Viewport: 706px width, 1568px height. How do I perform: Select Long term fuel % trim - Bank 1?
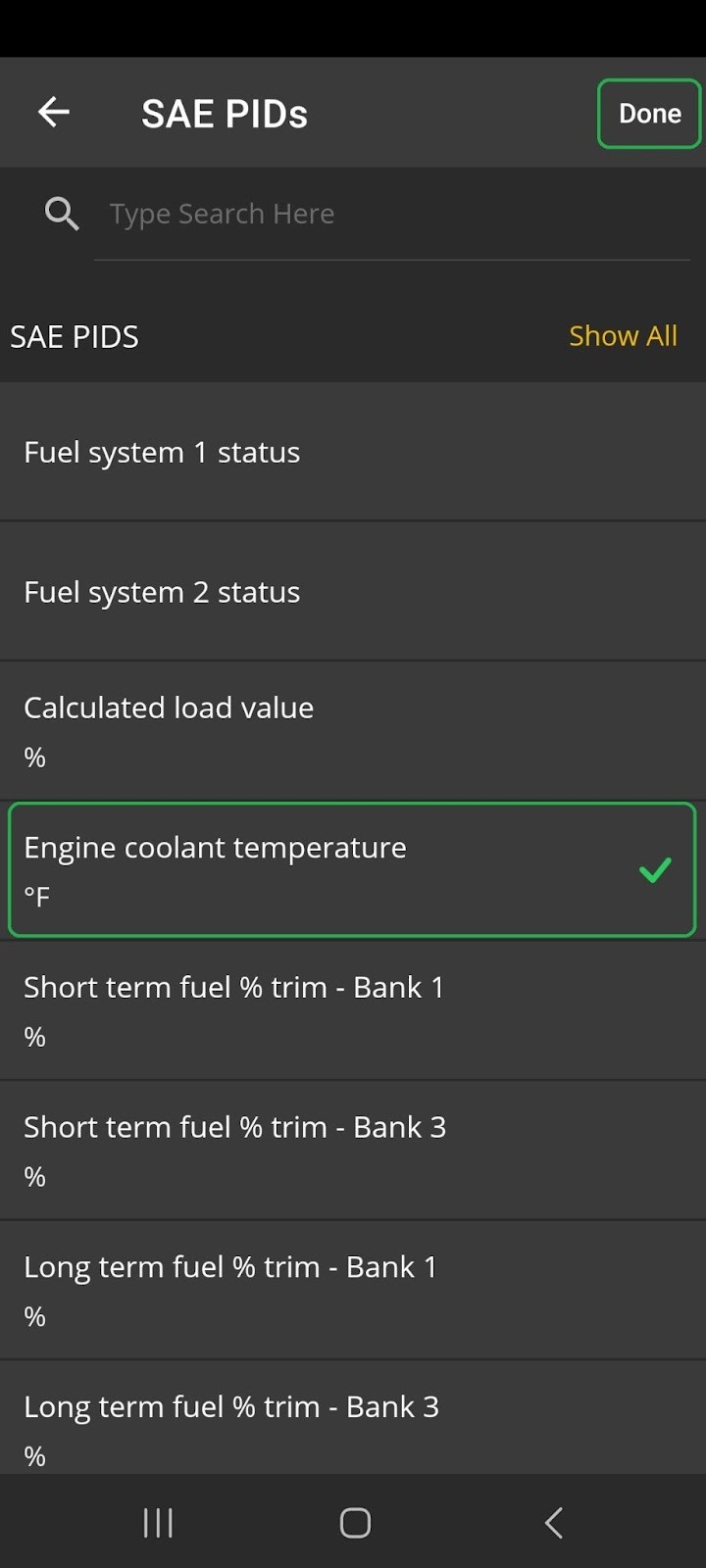[353, 1289]
